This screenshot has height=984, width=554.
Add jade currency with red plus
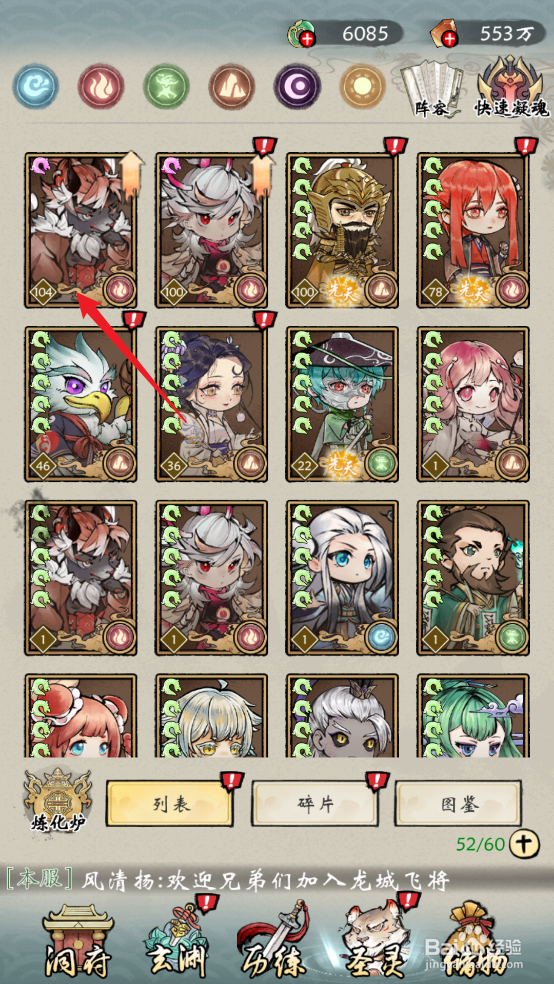308,40
